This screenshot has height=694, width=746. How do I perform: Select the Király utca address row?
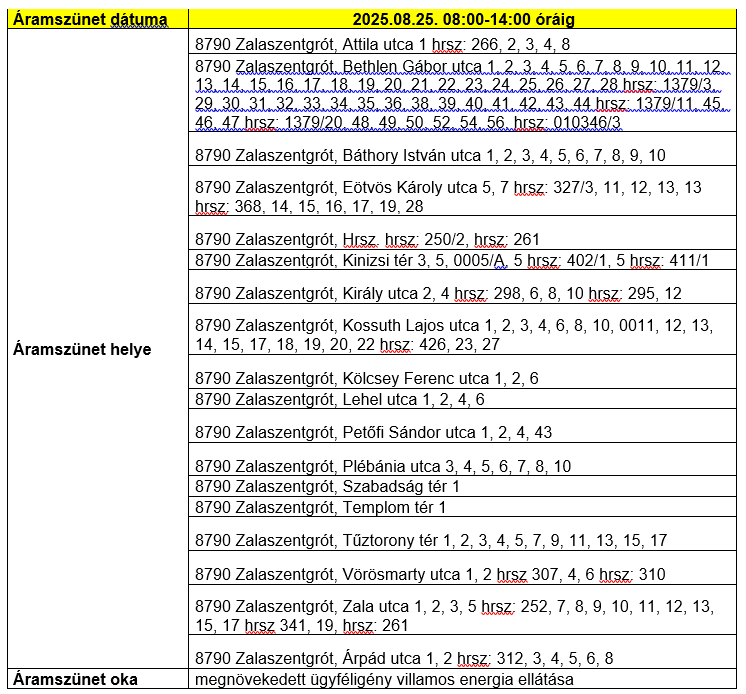click(462, 287)
